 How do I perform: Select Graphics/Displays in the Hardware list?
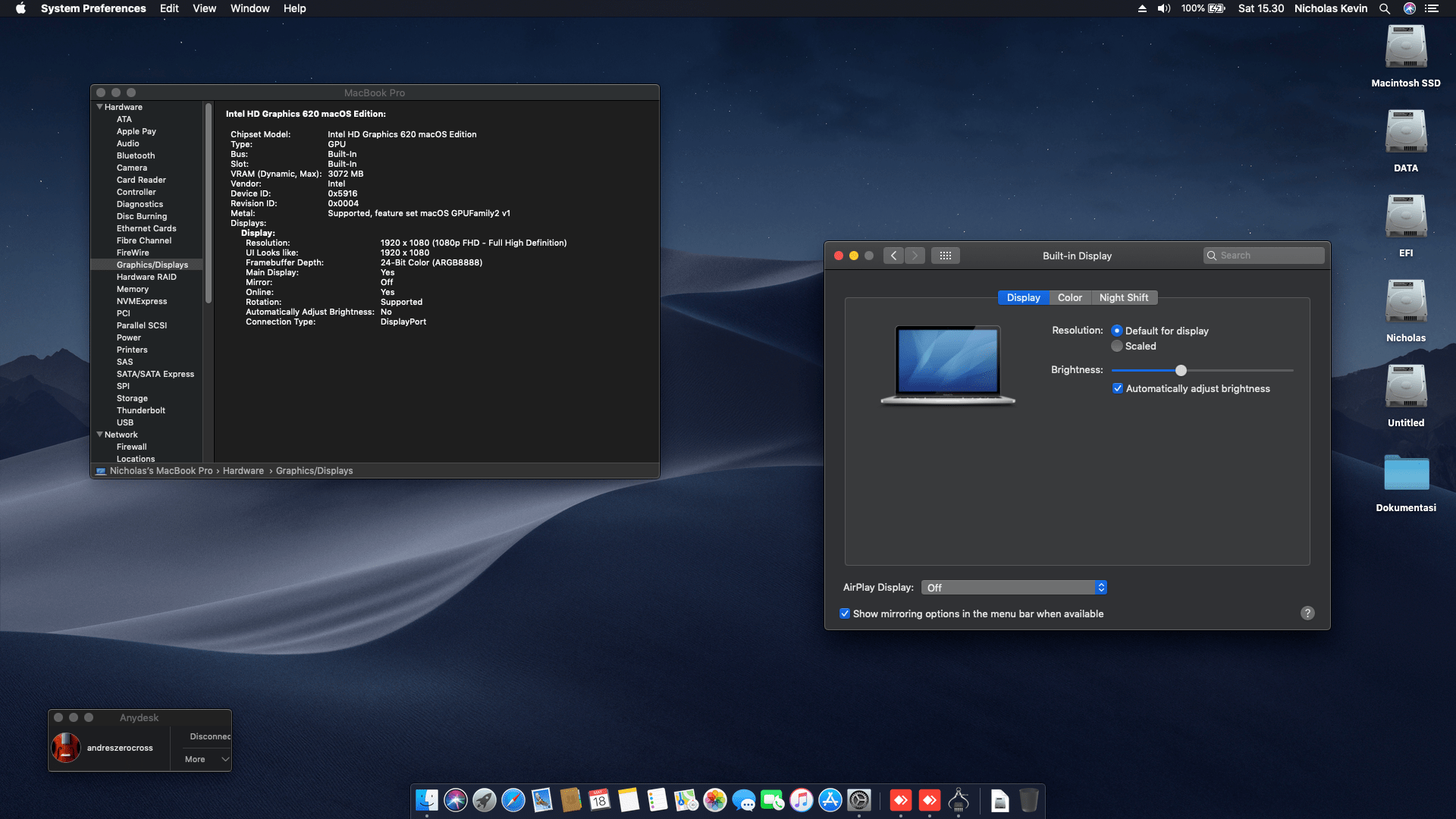[152, 264]
